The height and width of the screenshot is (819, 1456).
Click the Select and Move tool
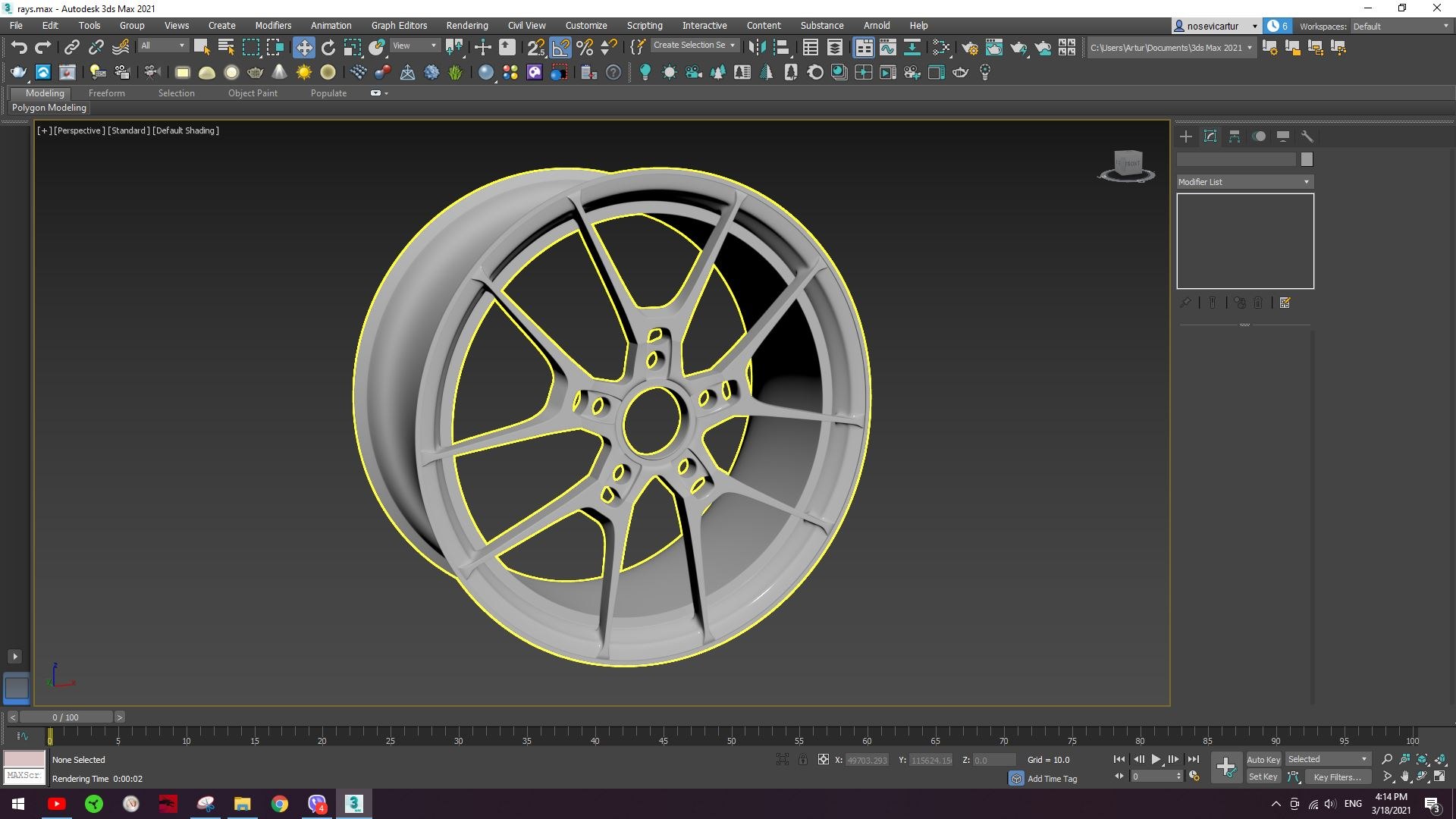click(x=303, y=48)
